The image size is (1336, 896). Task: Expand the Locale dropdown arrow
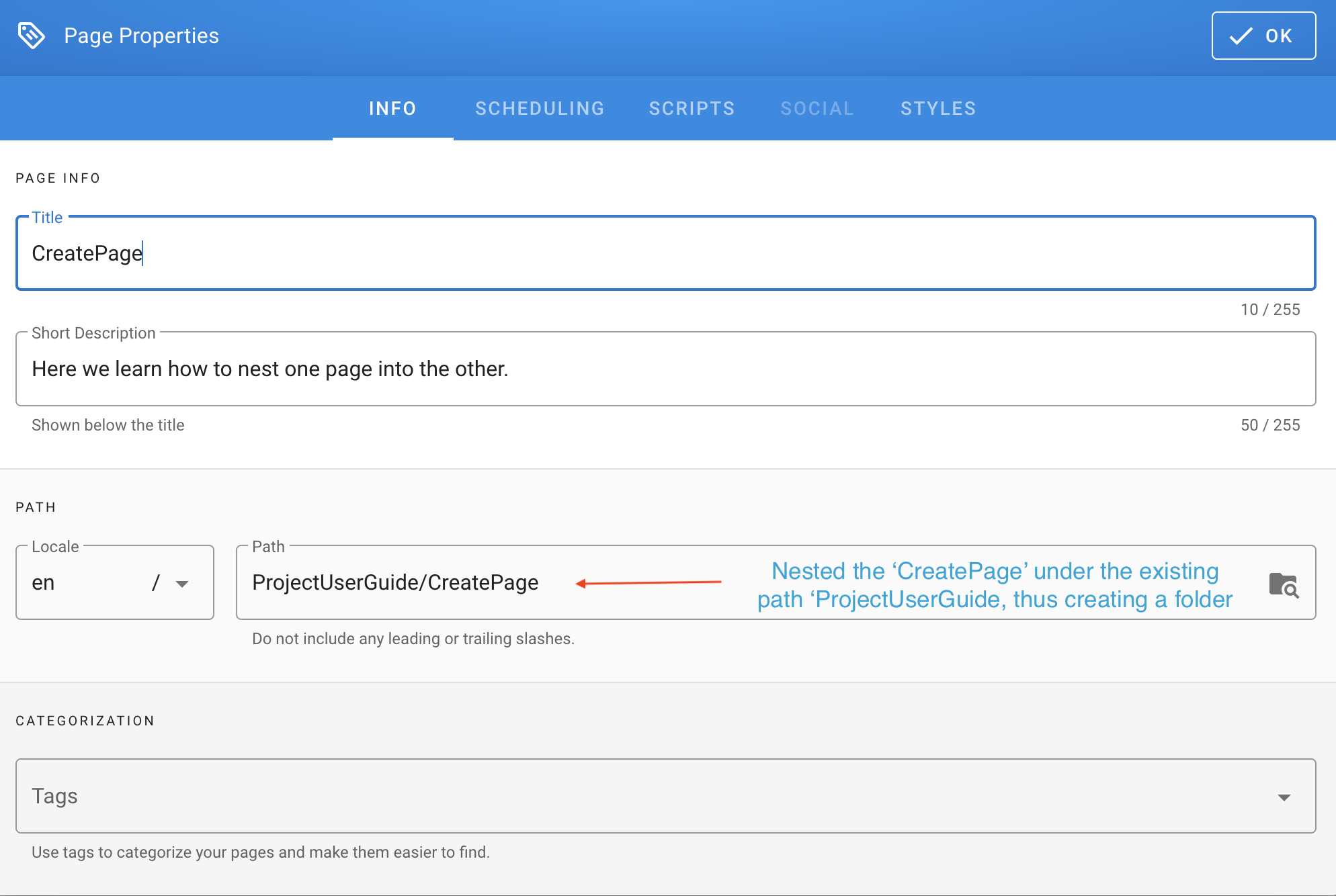click(x=181, y=584)
